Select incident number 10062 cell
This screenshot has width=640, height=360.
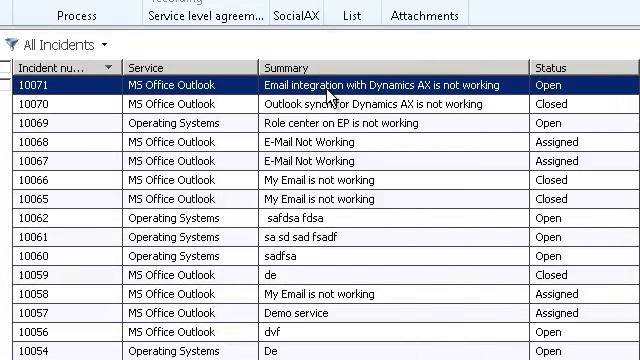click(67, 218)
